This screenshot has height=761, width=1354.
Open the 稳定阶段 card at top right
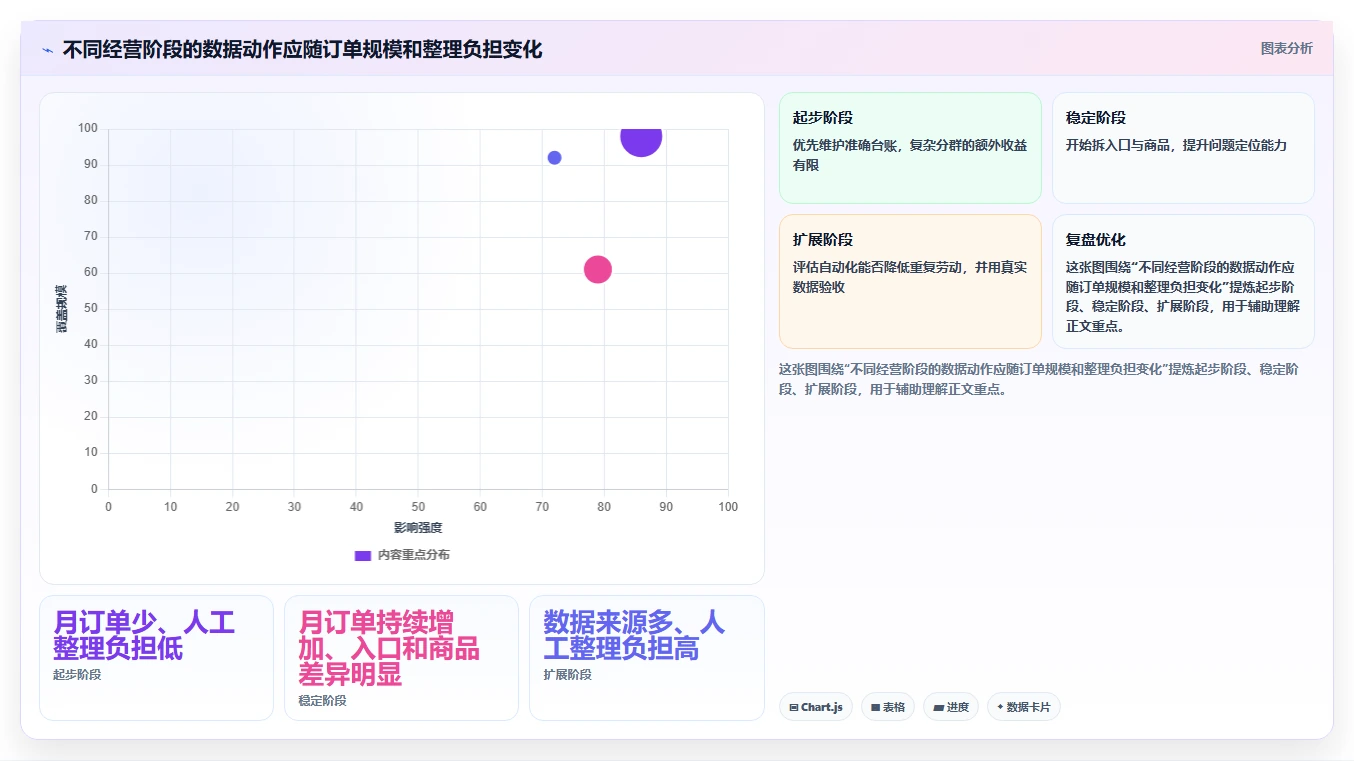click(1183, 148)
